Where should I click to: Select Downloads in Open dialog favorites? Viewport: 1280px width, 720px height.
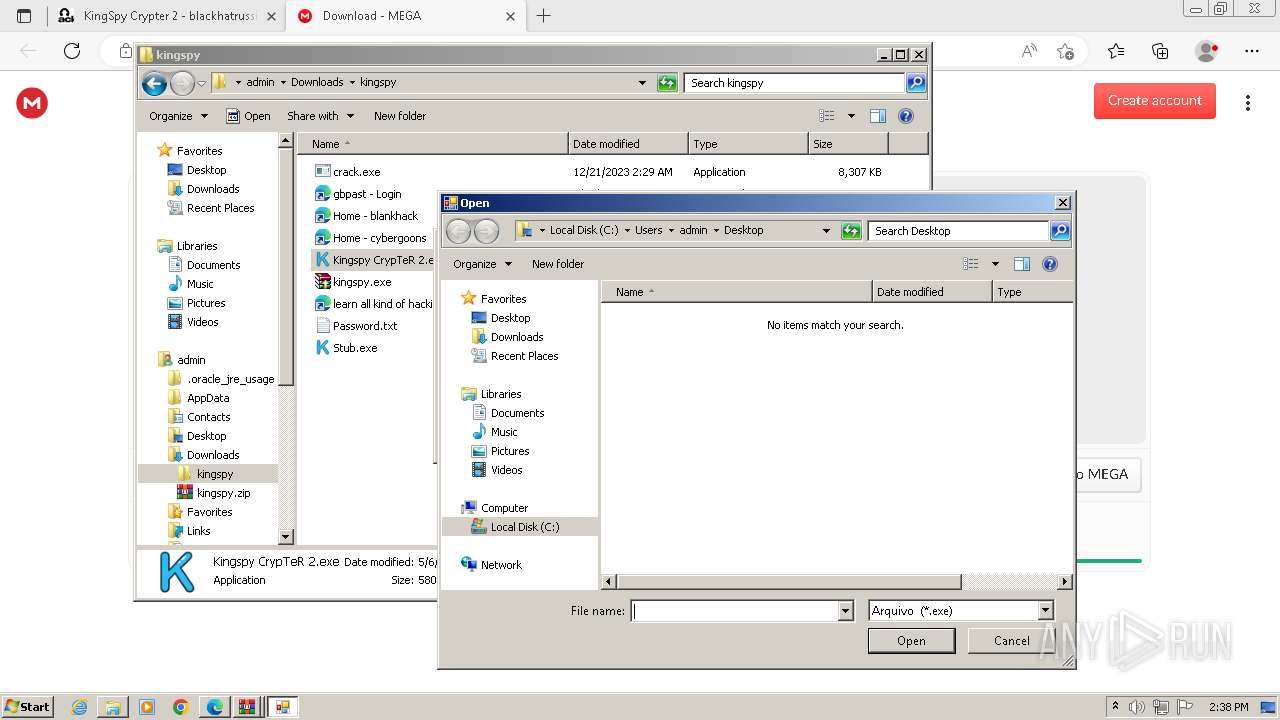pos(507,337)
